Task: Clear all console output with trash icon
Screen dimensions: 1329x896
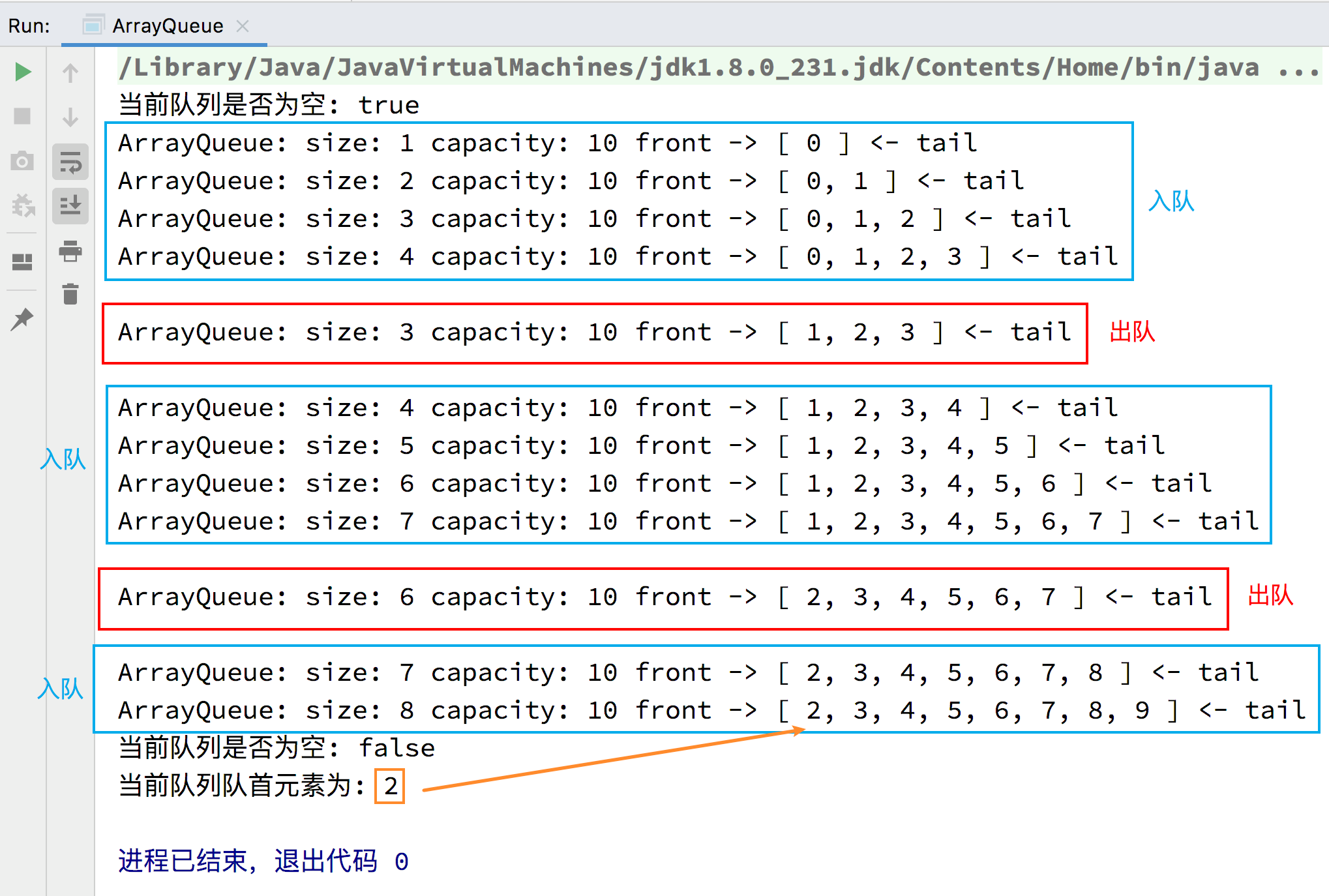Action: 70,294
